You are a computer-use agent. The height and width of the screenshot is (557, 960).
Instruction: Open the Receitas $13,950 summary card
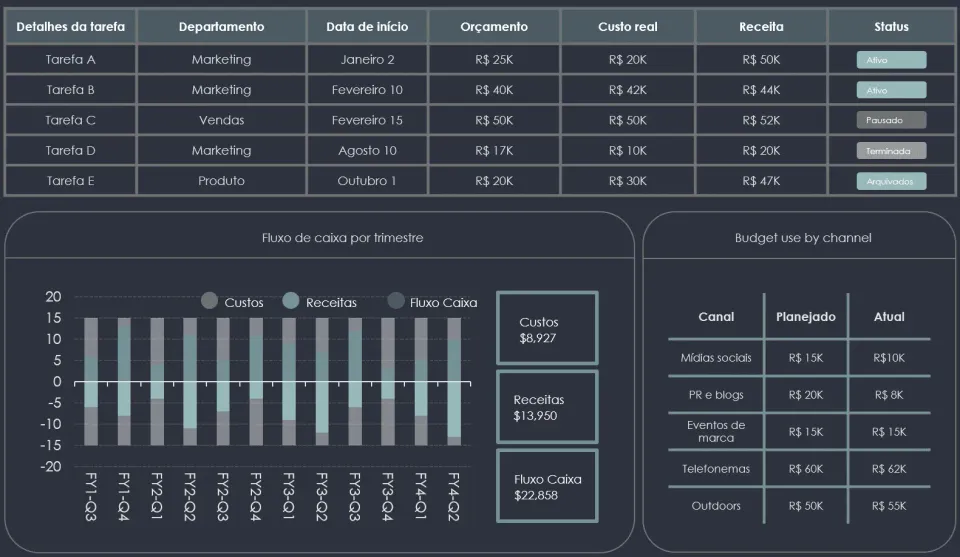[547, 407]
